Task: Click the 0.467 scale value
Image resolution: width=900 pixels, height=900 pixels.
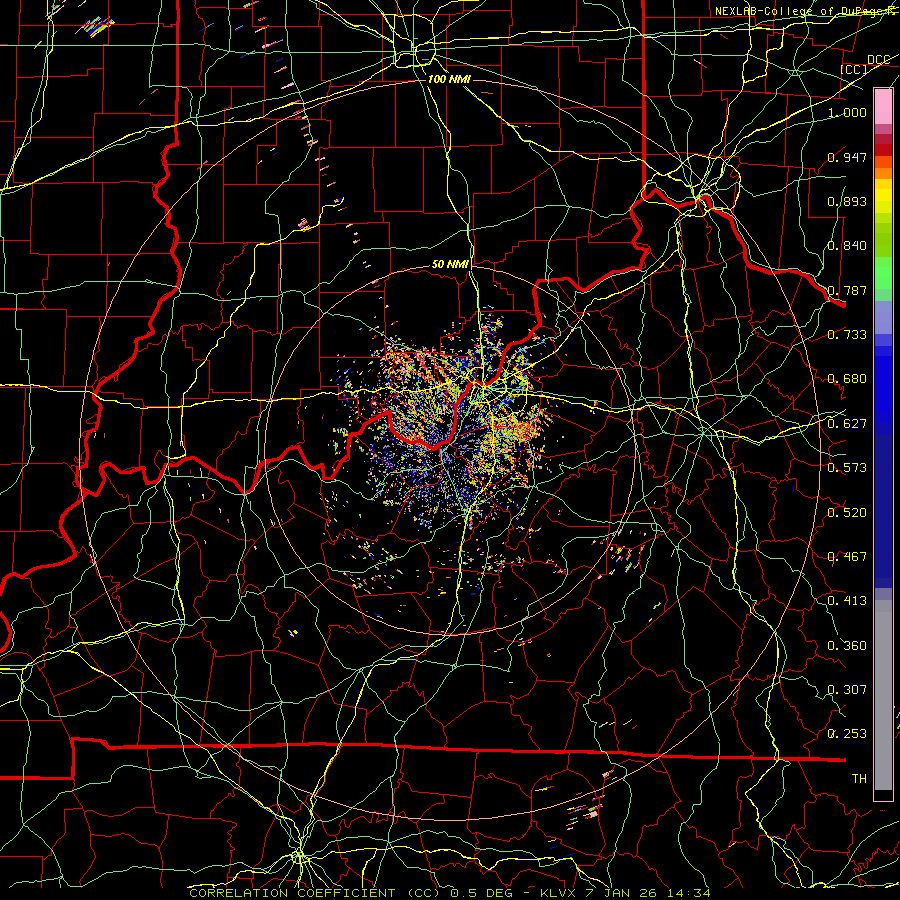Action: [847, 557]
